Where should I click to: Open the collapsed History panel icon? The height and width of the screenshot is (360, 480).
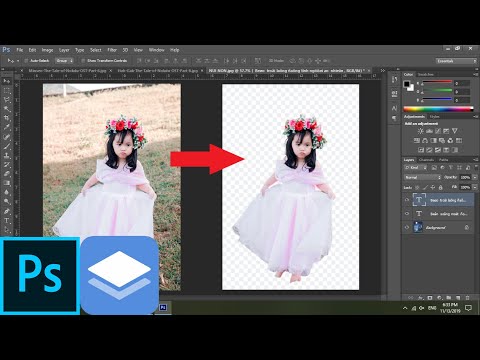point(395,80)
